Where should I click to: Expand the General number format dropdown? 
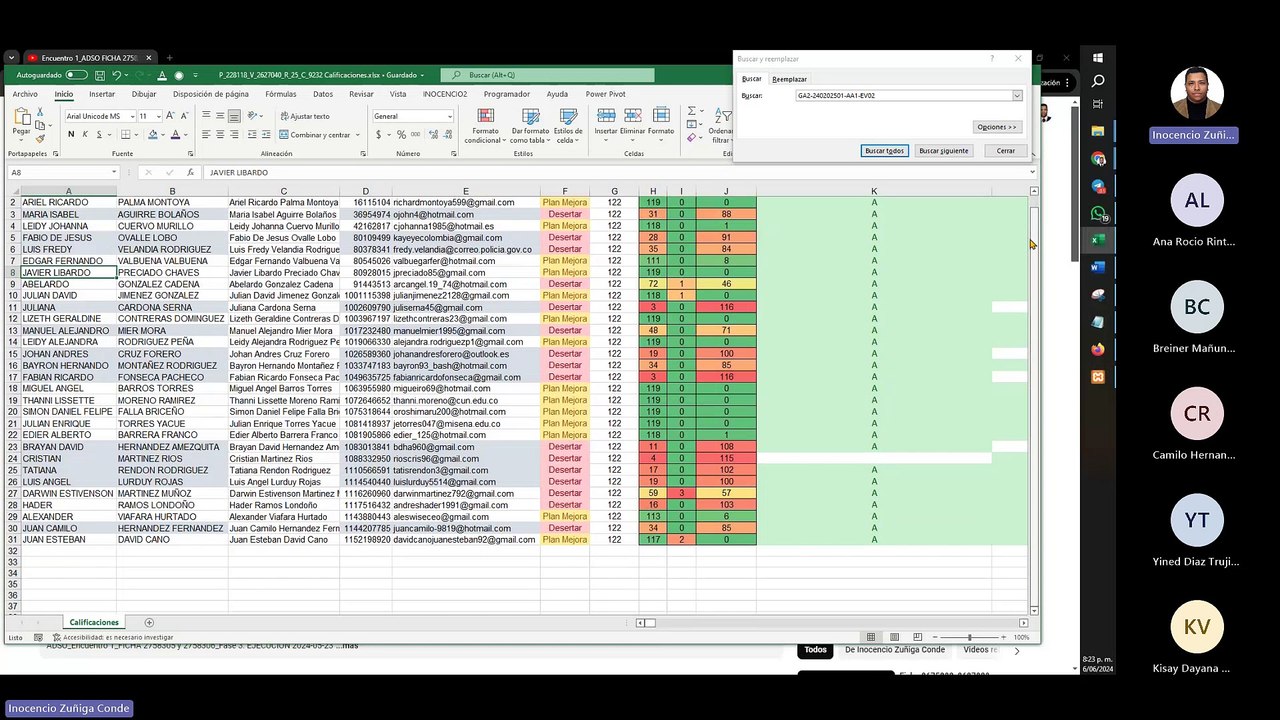[448, 116]
